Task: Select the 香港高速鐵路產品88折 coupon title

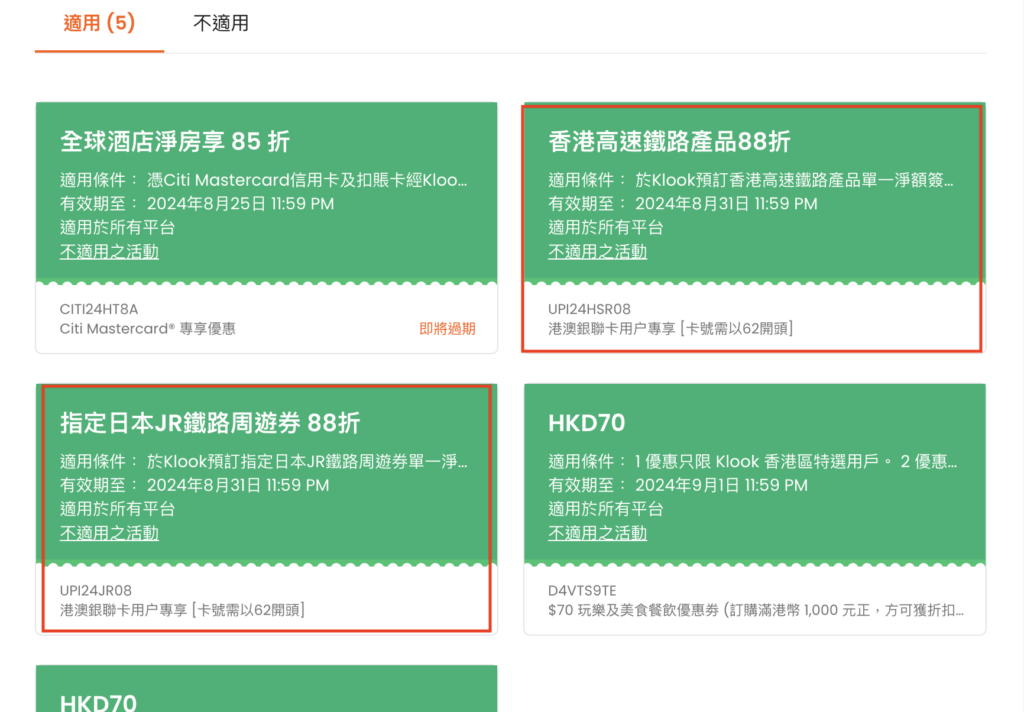Action: (x=669, y=141)
